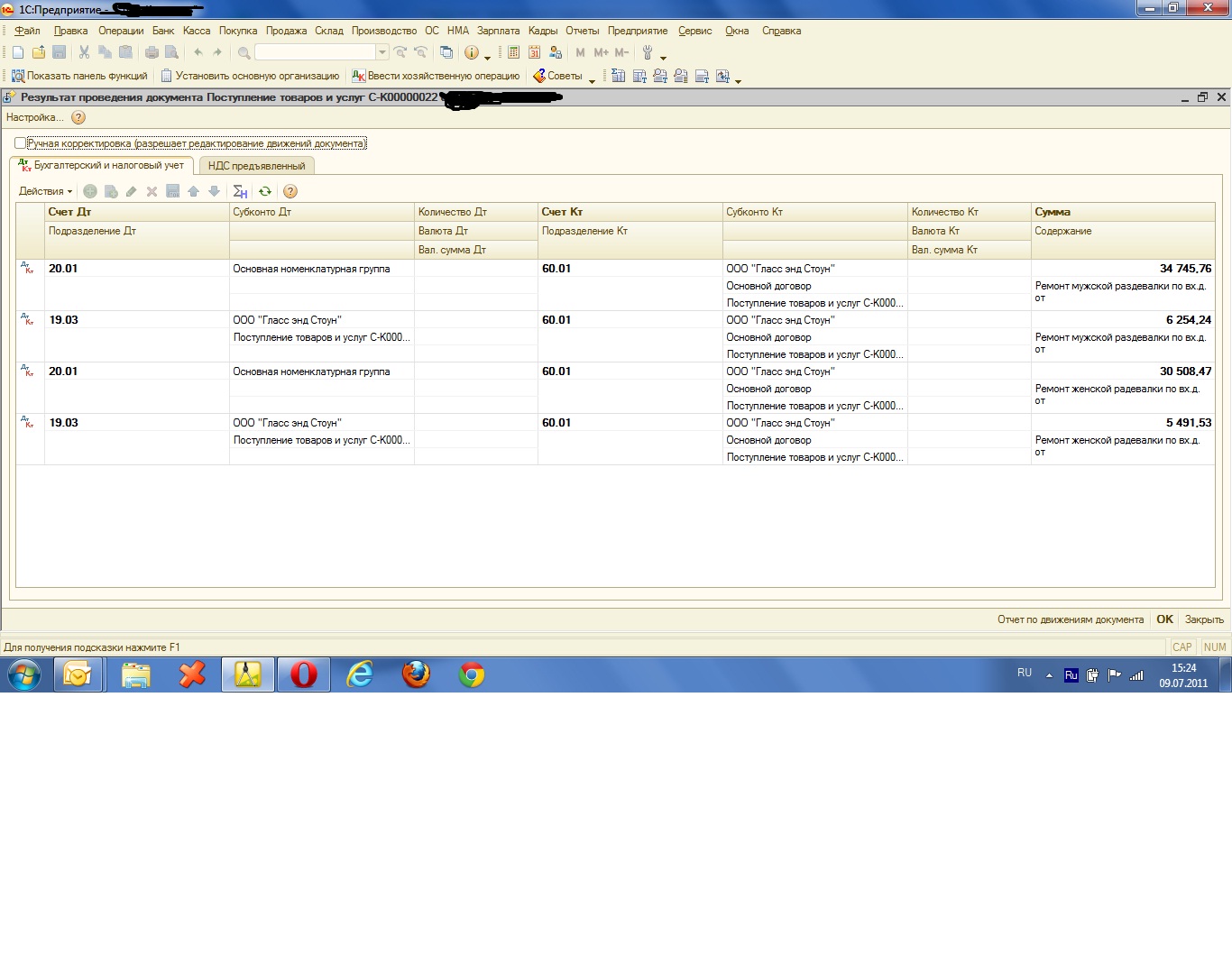Open the calendar icon showing 31
Screen dimensions: 1232x954
[x=535, y=52]
